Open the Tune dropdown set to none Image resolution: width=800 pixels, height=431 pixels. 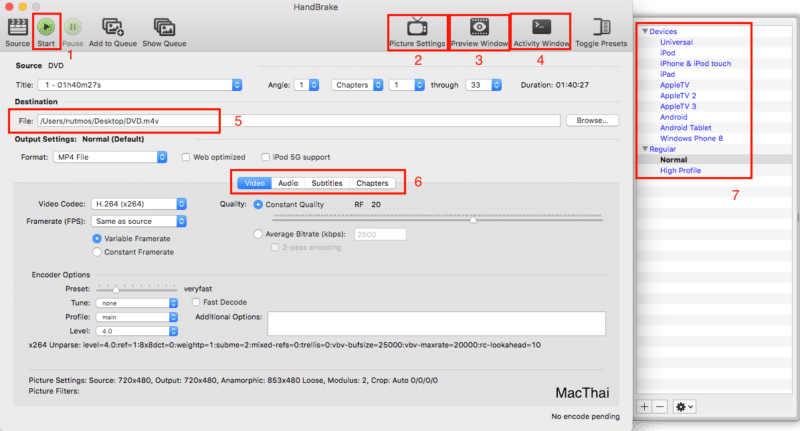pos(137,303)
